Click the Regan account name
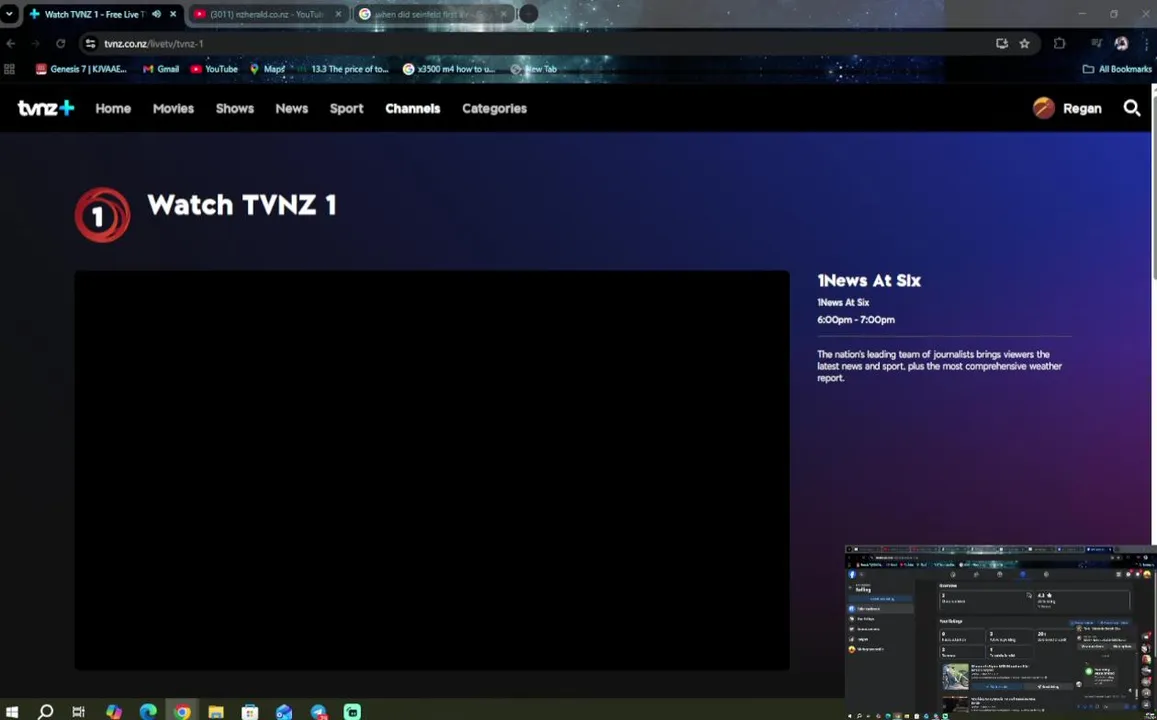The height and width of the screenshot is (720, 1157). click(x=1082, y=108)
